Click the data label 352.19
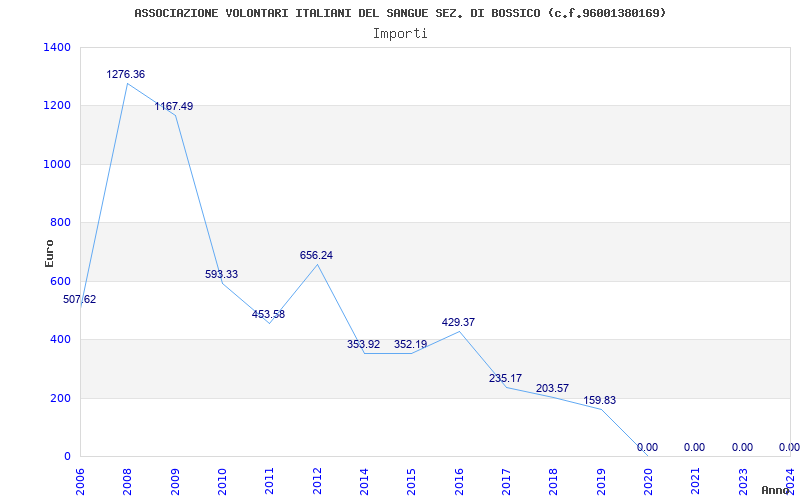800x500 pixels. pyautogui.click(x=411, y=344)
